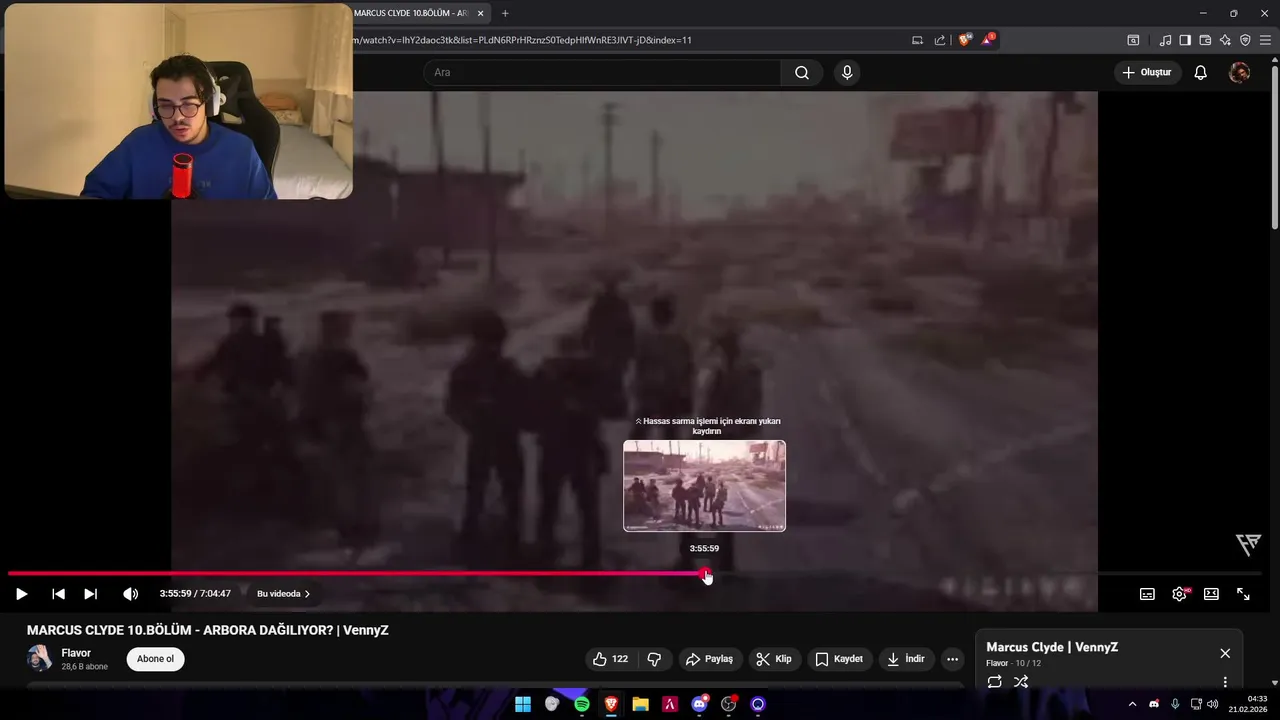
Task: Select the MARCUS CLYDE 10.BÖLÜM tab
Action: point(412,13)
